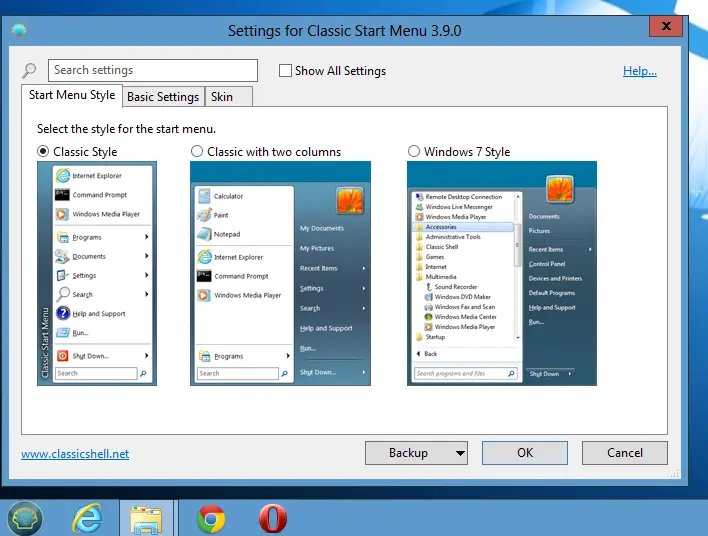Click Search magnifier icon in Classic Style preview
708x536 pixels.
coord(63,294)
